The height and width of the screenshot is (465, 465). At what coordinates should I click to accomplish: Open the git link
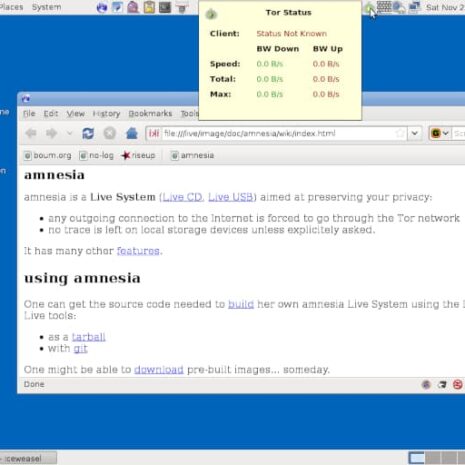[x=80, y=349]
